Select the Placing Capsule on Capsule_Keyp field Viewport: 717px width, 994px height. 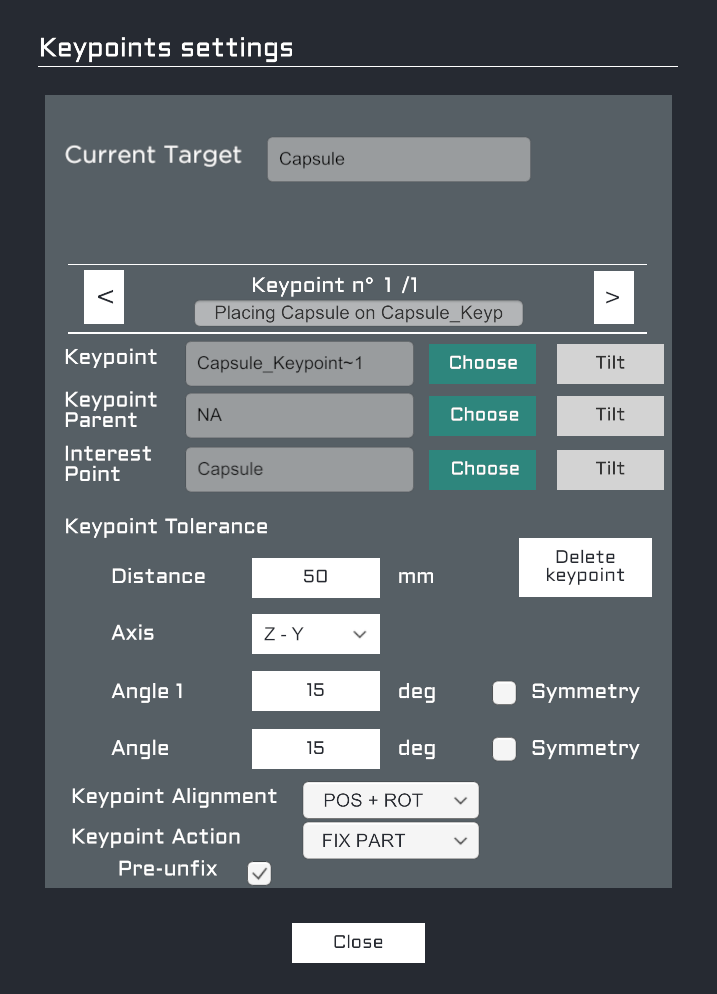(358, 313)
